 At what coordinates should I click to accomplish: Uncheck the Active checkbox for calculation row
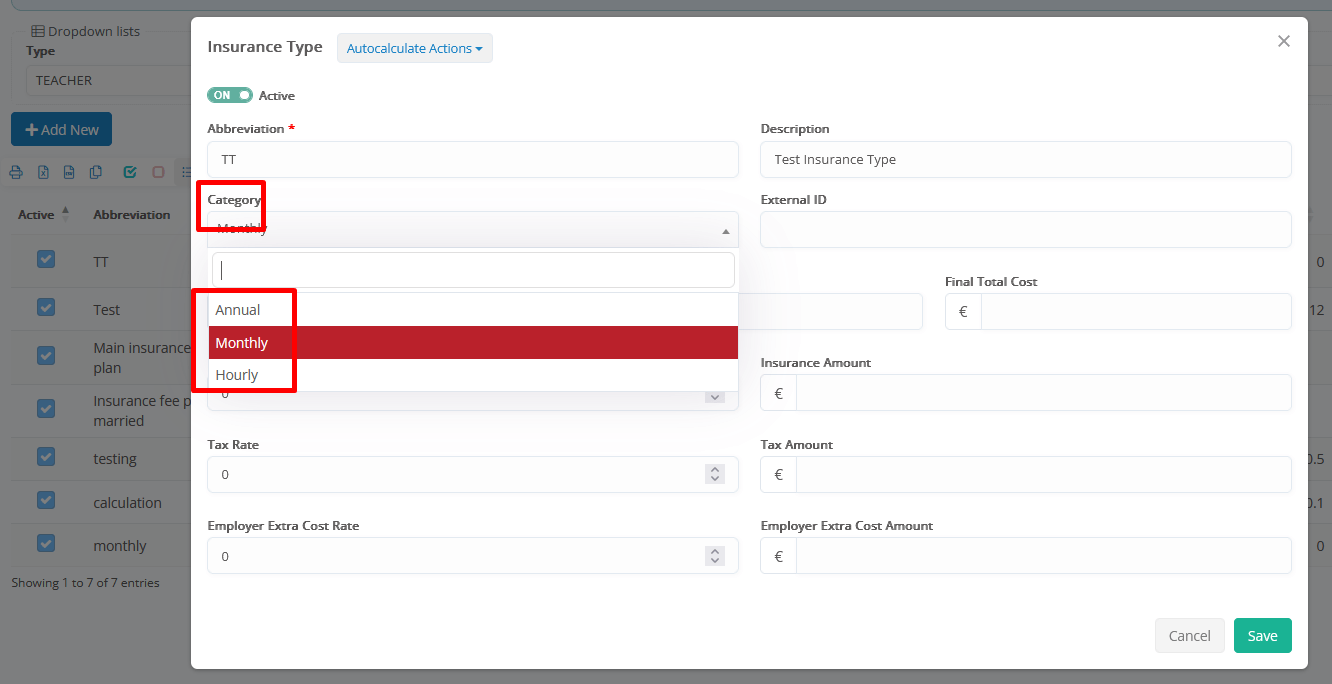pyautogui.click(x=46, y=500)
